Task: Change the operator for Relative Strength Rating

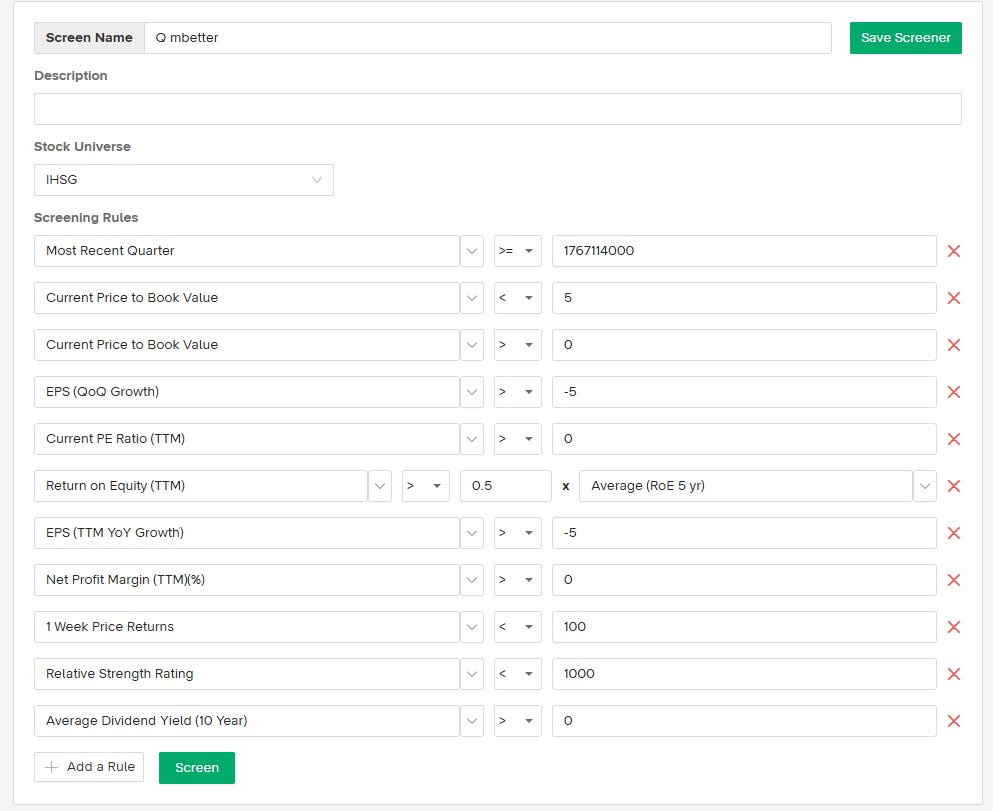Action: click(517, 674)
